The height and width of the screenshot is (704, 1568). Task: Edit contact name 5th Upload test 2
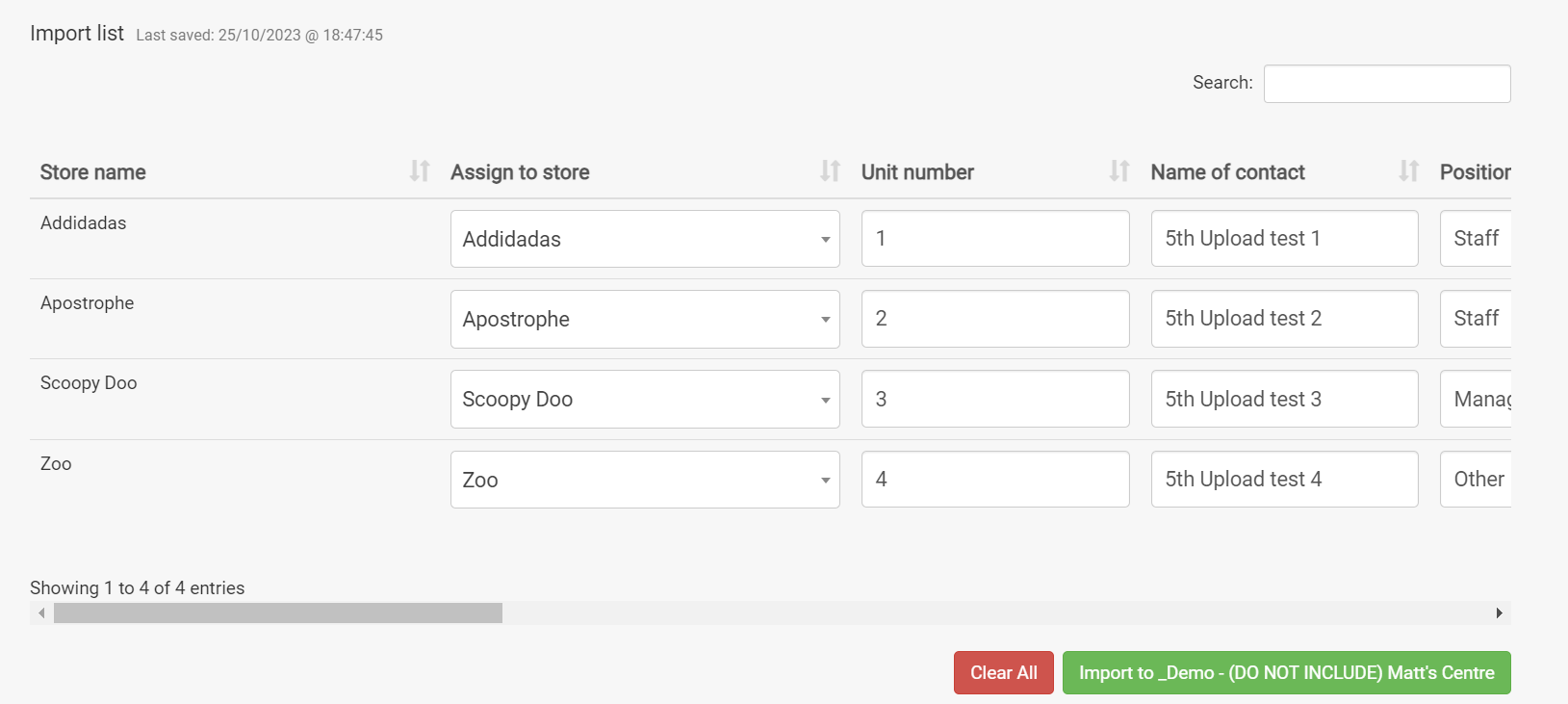pyautogui.click(x=1283, y=319)
